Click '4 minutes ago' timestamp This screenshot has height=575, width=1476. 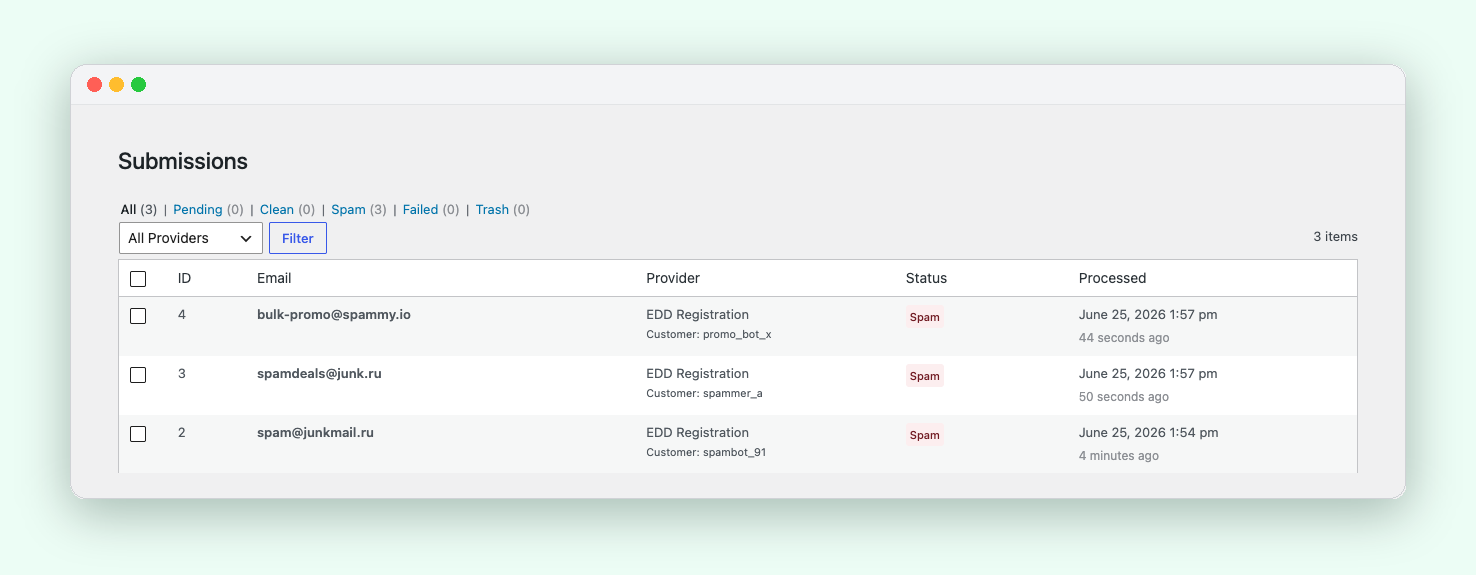(x=1119, y=456)
